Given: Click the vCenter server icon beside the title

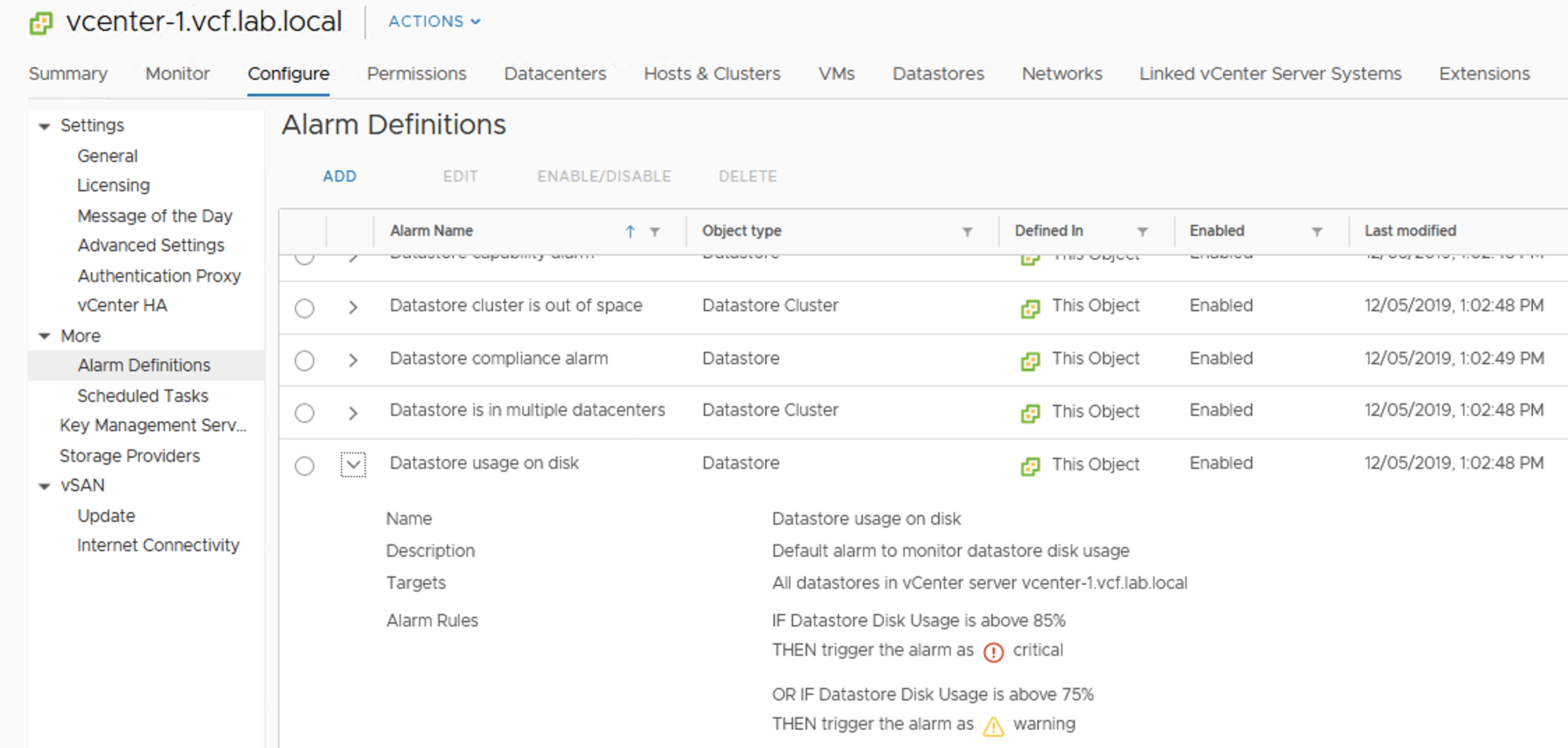Looking at the screenshot, I should (x=40, y=23).
